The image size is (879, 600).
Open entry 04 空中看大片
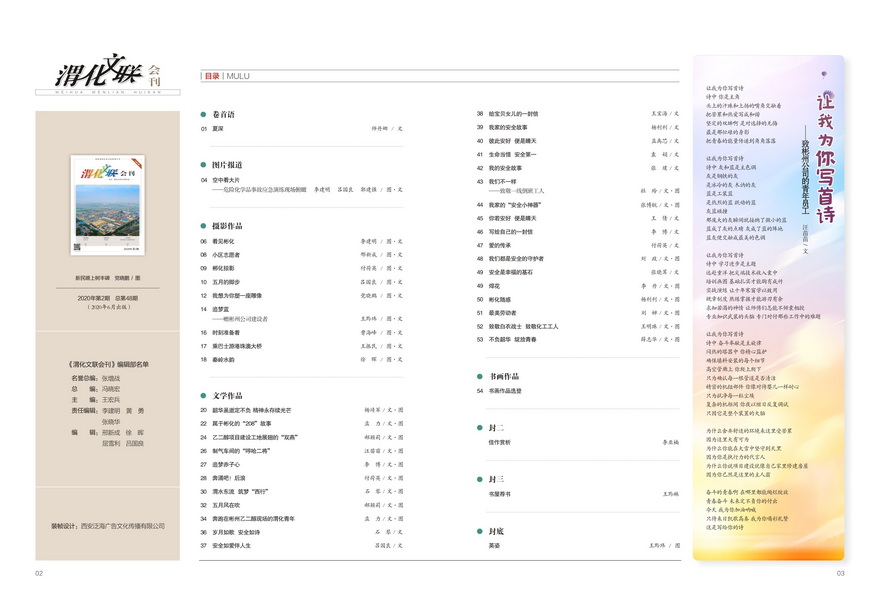[x=230, y=180]
